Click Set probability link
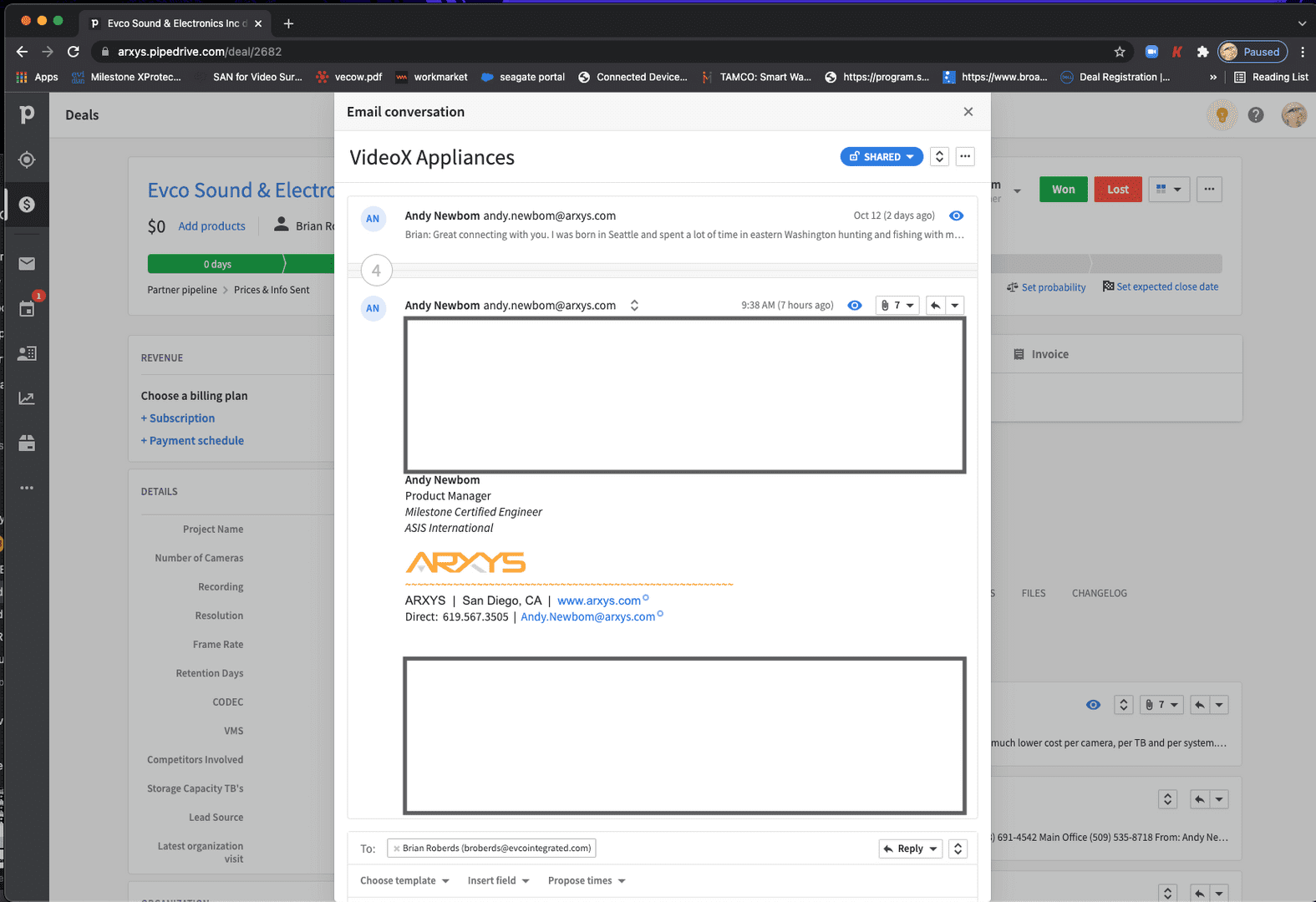 point(1047,287)
